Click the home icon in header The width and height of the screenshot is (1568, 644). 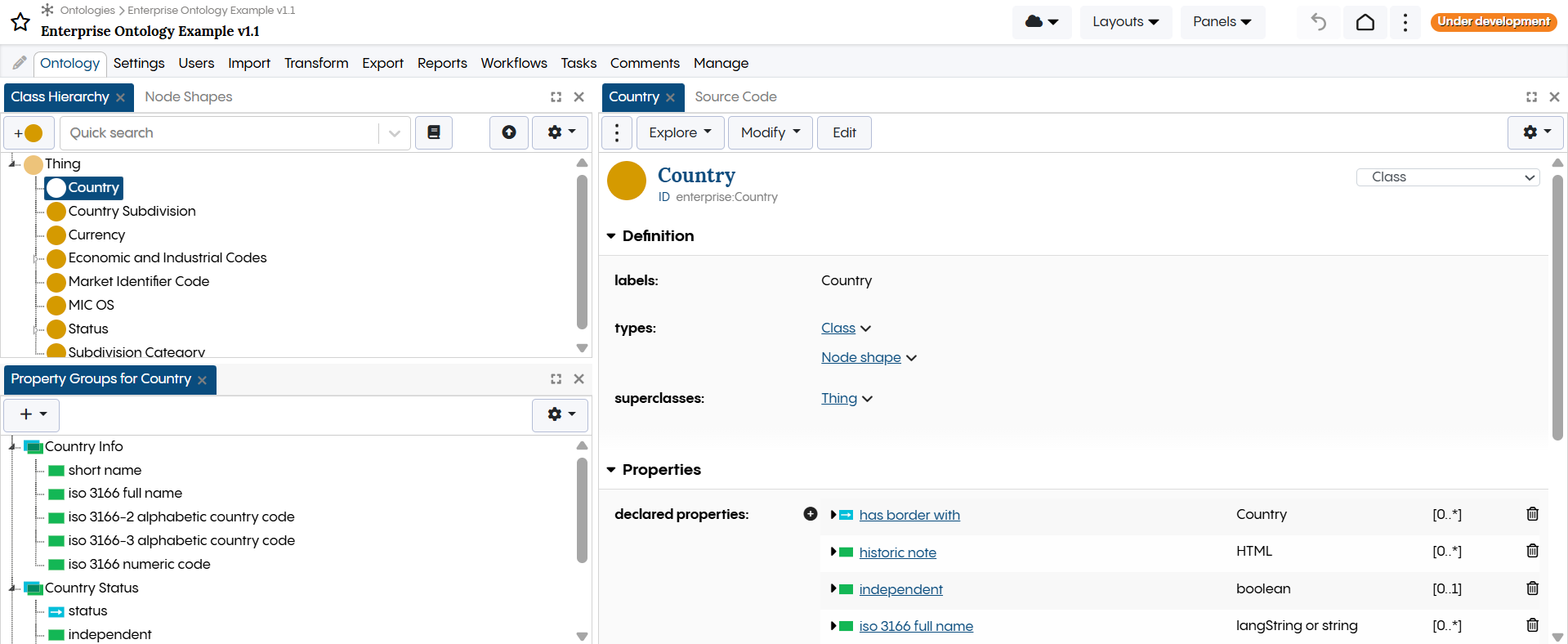click(x=1365, y=22)
